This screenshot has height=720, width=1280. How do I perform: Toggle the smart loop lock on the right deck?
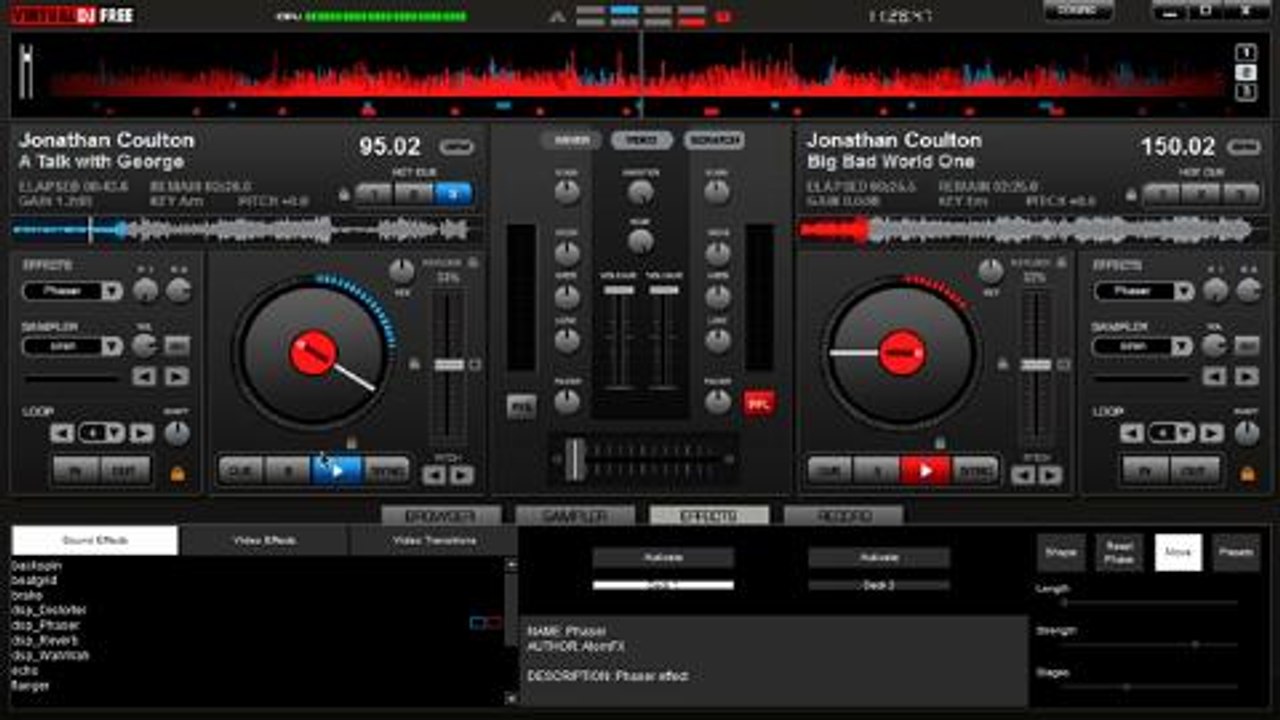1247,473
